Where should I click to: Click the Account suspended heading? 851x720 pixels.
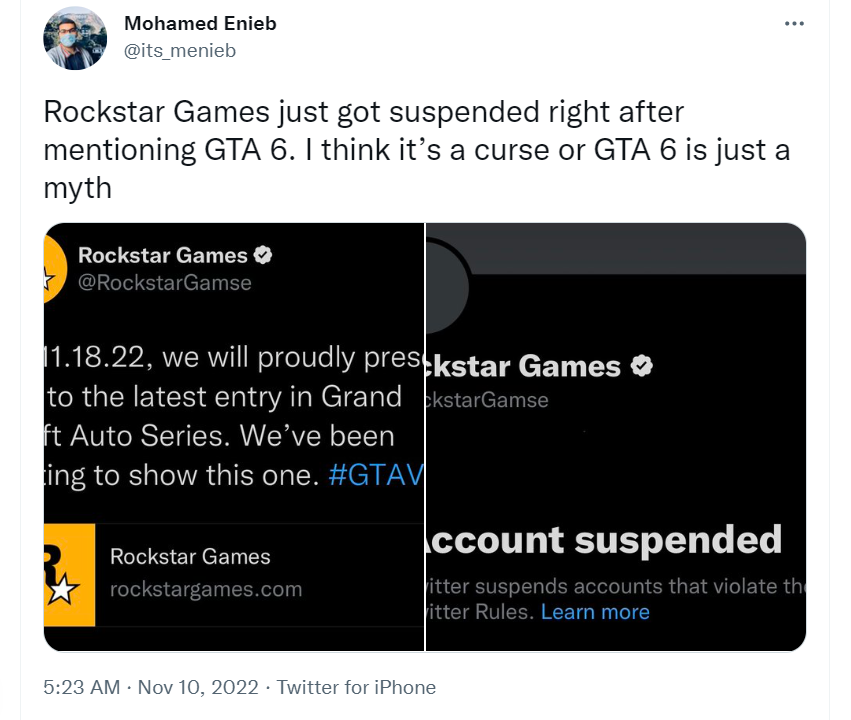click(604, 540)
